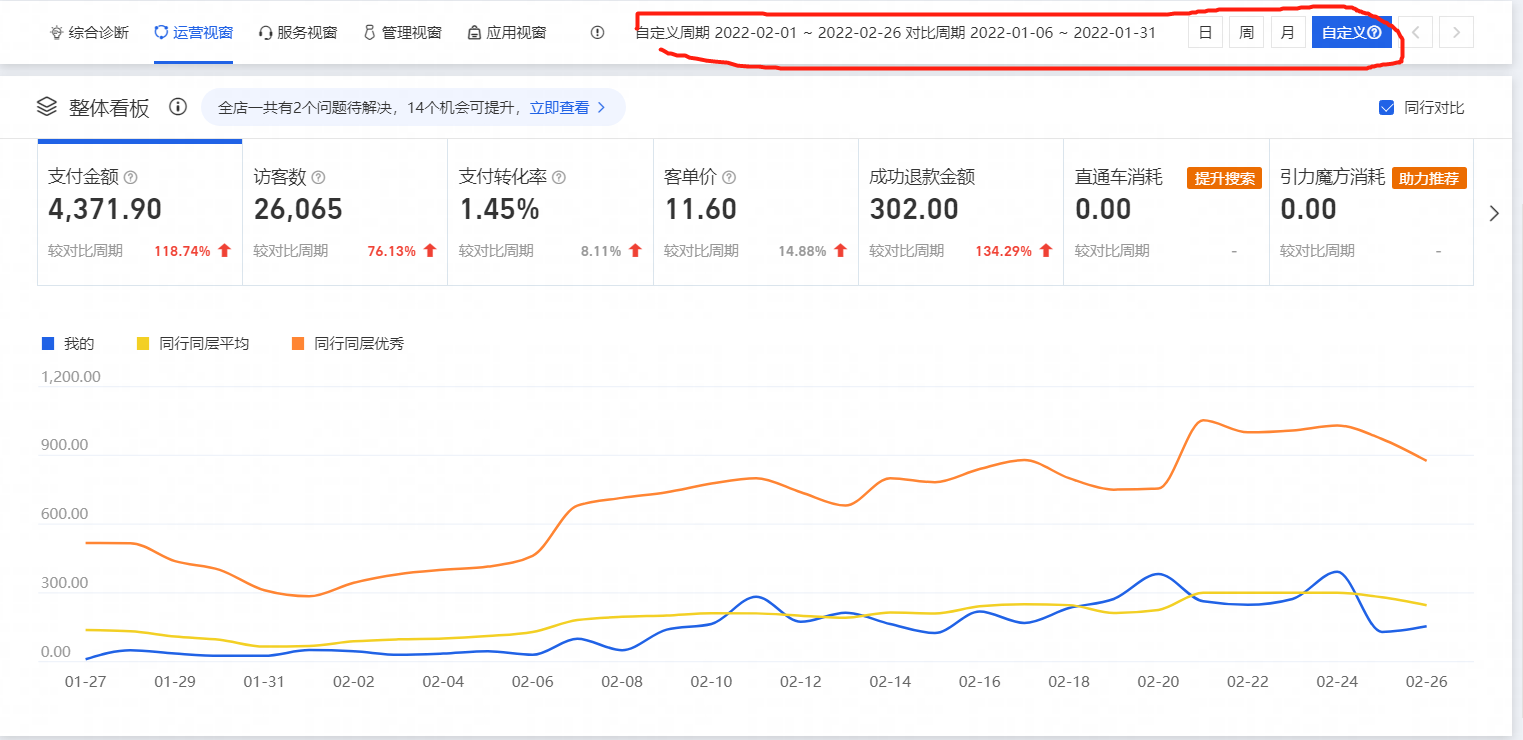Click help icon next to 访客数
Viewport: 1523px width, 740px height.
tap(318, 177)
